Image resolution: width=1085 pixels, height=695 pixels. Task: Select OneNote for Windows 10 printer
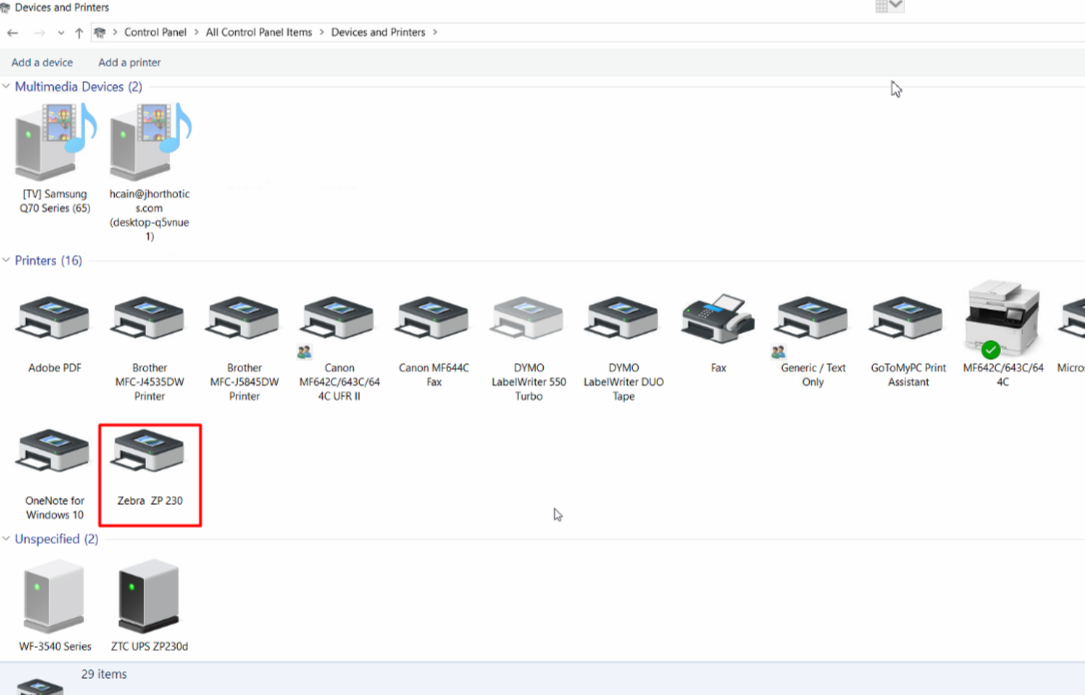pyautogui.click(x=55, y=474)
